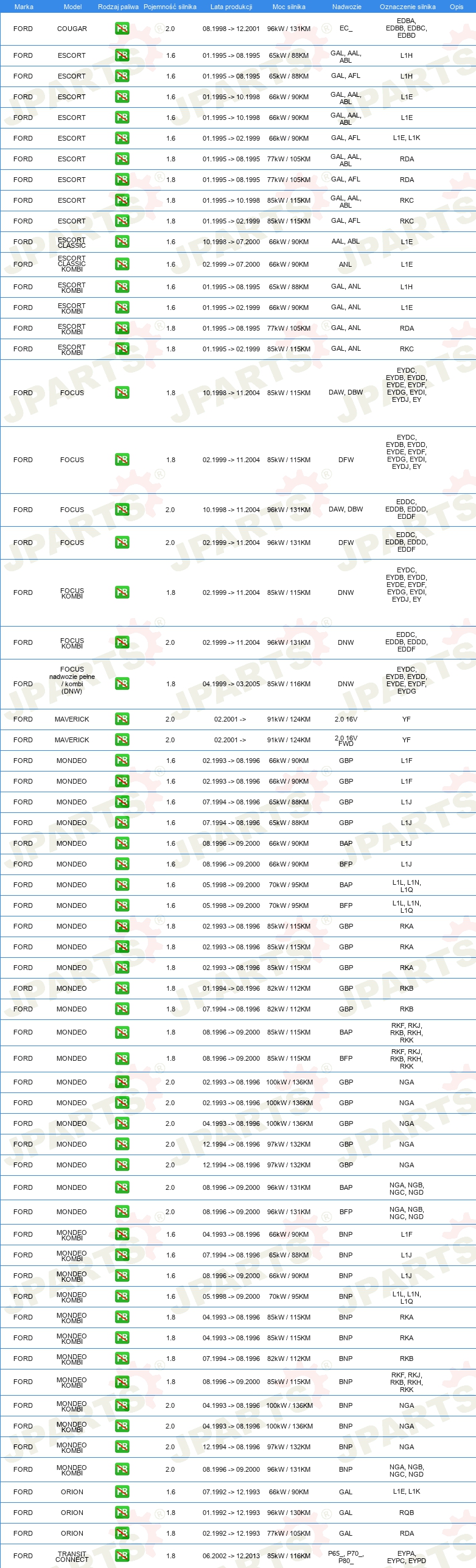Click fuel icon for ESCORT KOMBI RKC row
Image resolution: width=476 pixels, height=1568 pixels.
[122, 349]
